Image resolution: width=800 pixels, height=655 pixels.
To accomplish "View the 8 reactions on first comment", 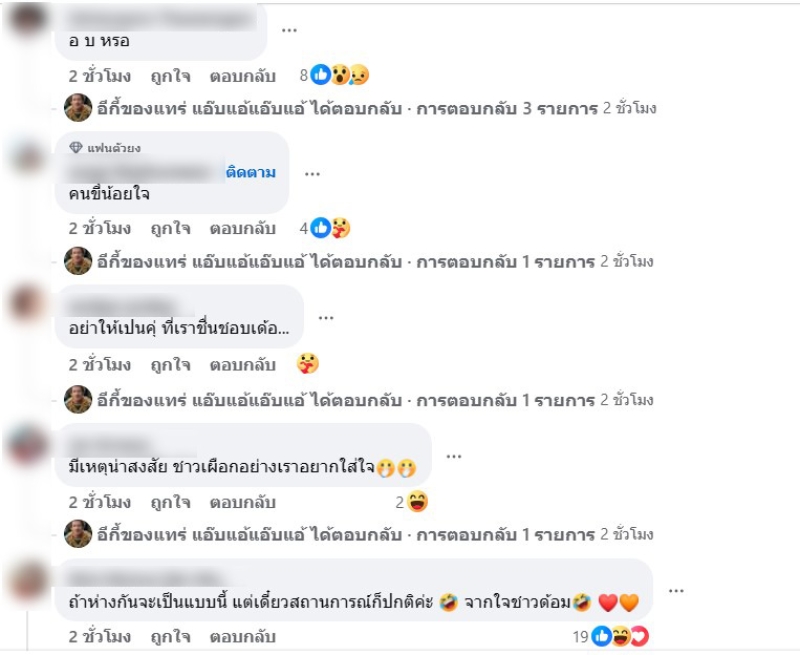I will (x=334, y=75).
